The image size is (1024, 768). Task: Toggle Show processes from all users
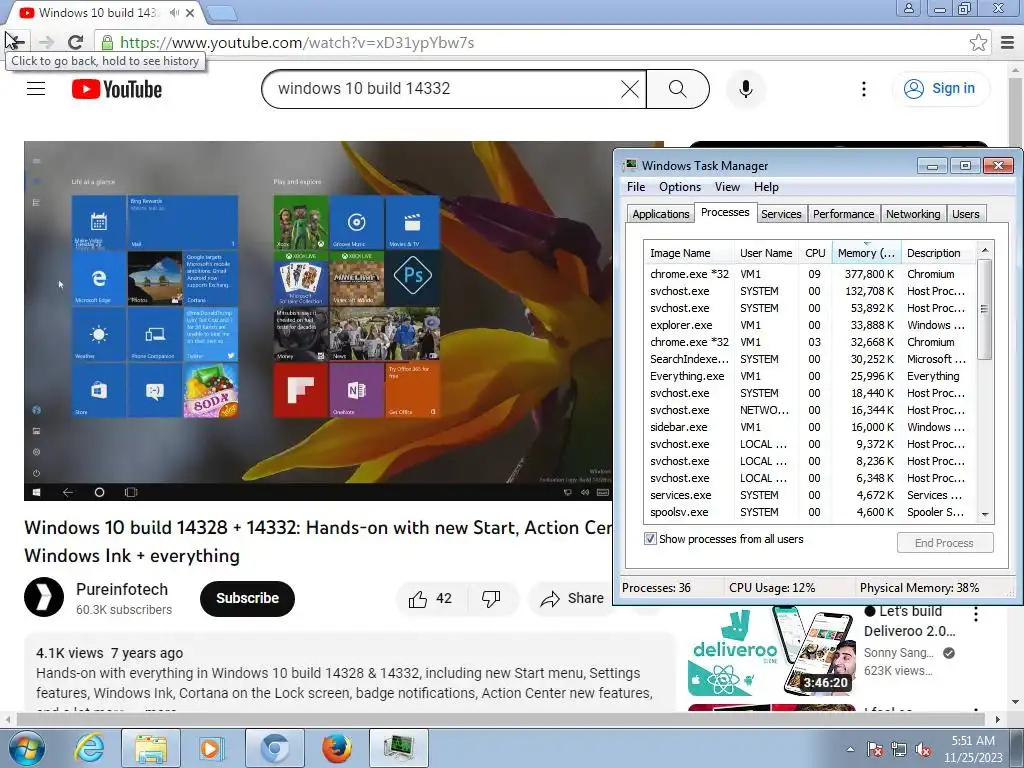(x=650, y=539)
